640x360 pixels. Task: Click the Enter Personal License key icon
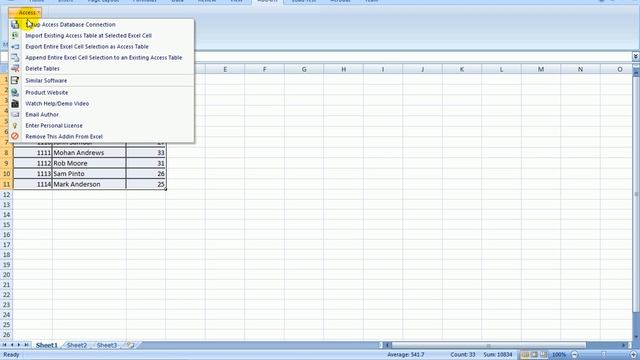15,125
